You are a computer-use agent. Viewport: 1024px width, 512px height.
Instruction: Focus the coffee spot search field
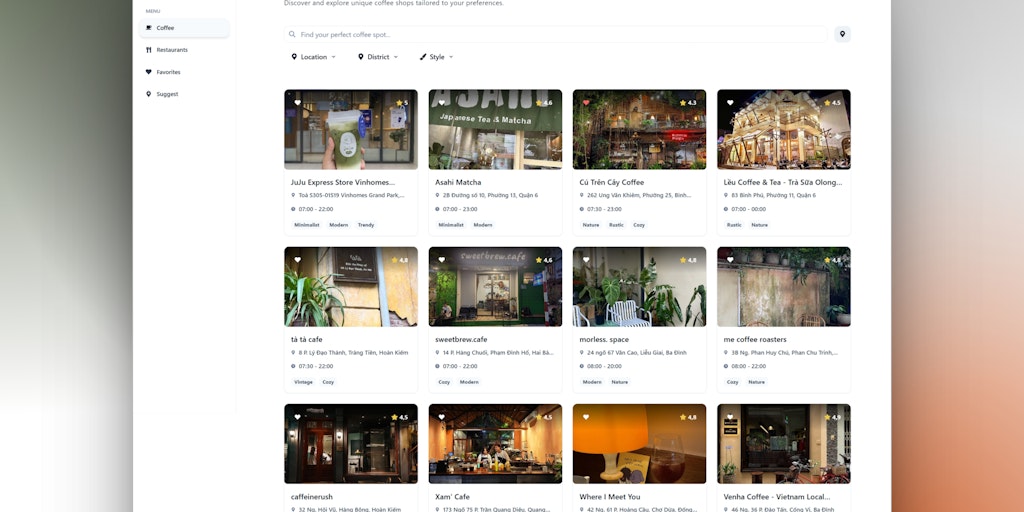click(556, 35)
